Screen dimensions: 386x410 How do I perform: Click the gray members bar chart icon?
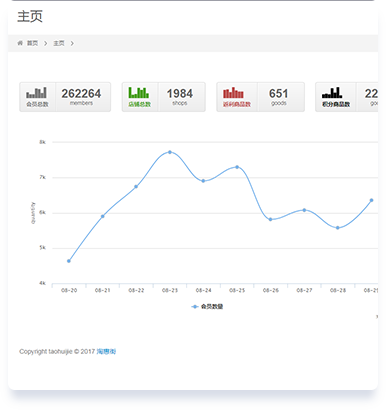(x=36, y=93)
